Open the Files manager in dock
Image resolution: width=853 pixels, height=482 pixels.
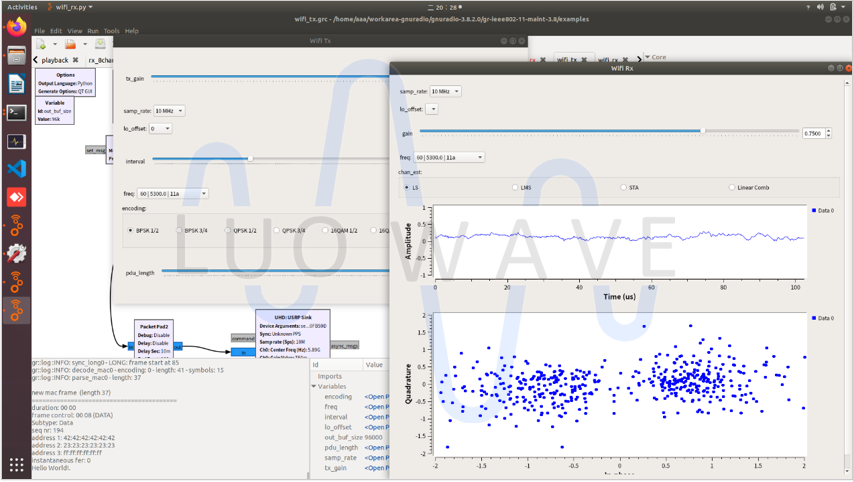click(16, 56)
